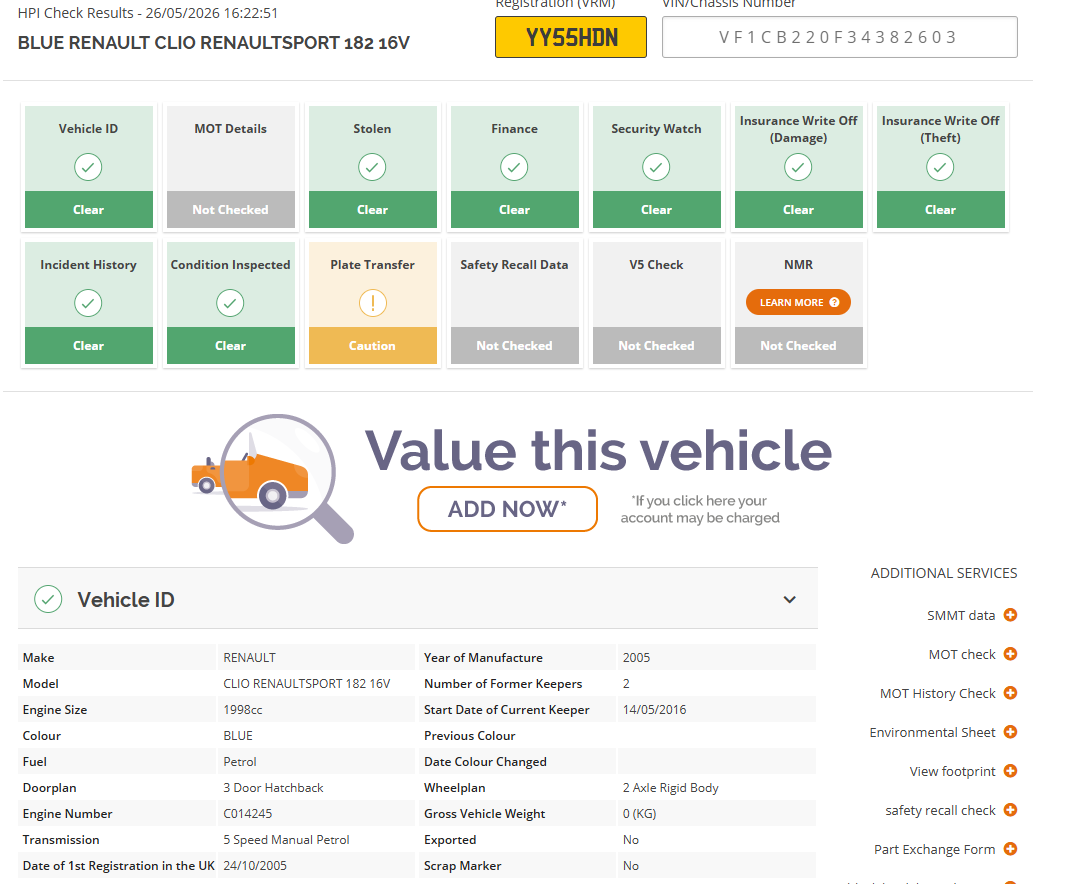Click the Incident History checkmark icon
The width and height of the screenshot is (1081, 884).
[x=88, y=303]
